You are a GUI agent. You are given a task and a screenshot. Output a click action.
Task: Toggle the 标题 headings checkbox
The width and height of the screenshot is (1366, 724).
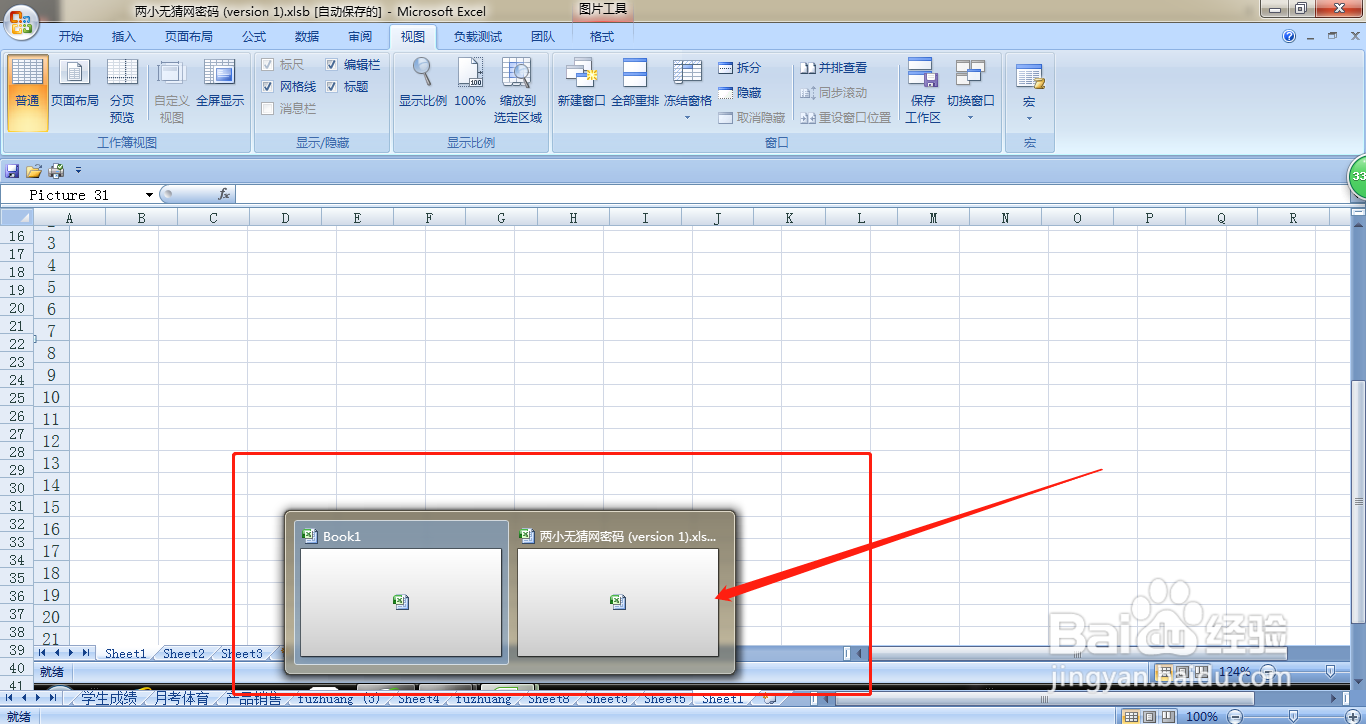click(x=332, y=87)
